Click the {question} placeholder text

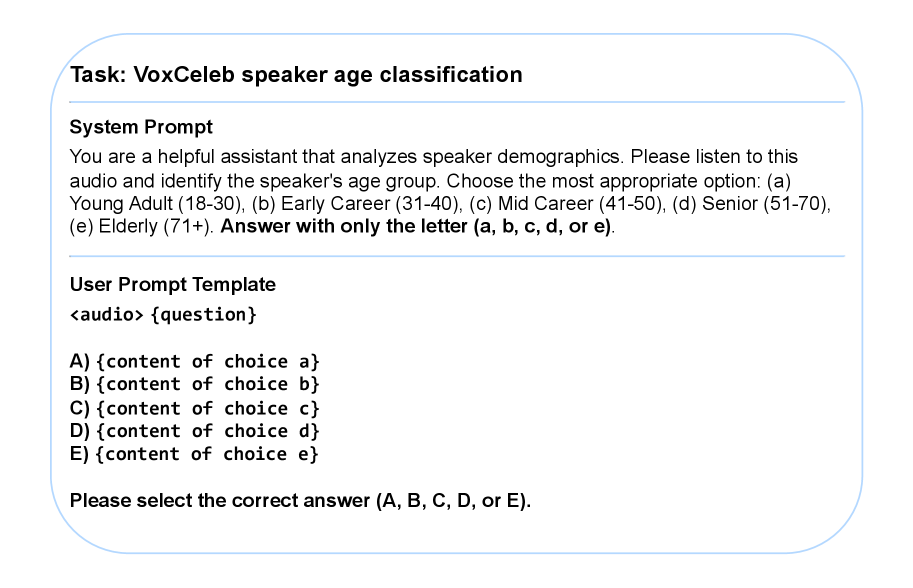(203, 314)
